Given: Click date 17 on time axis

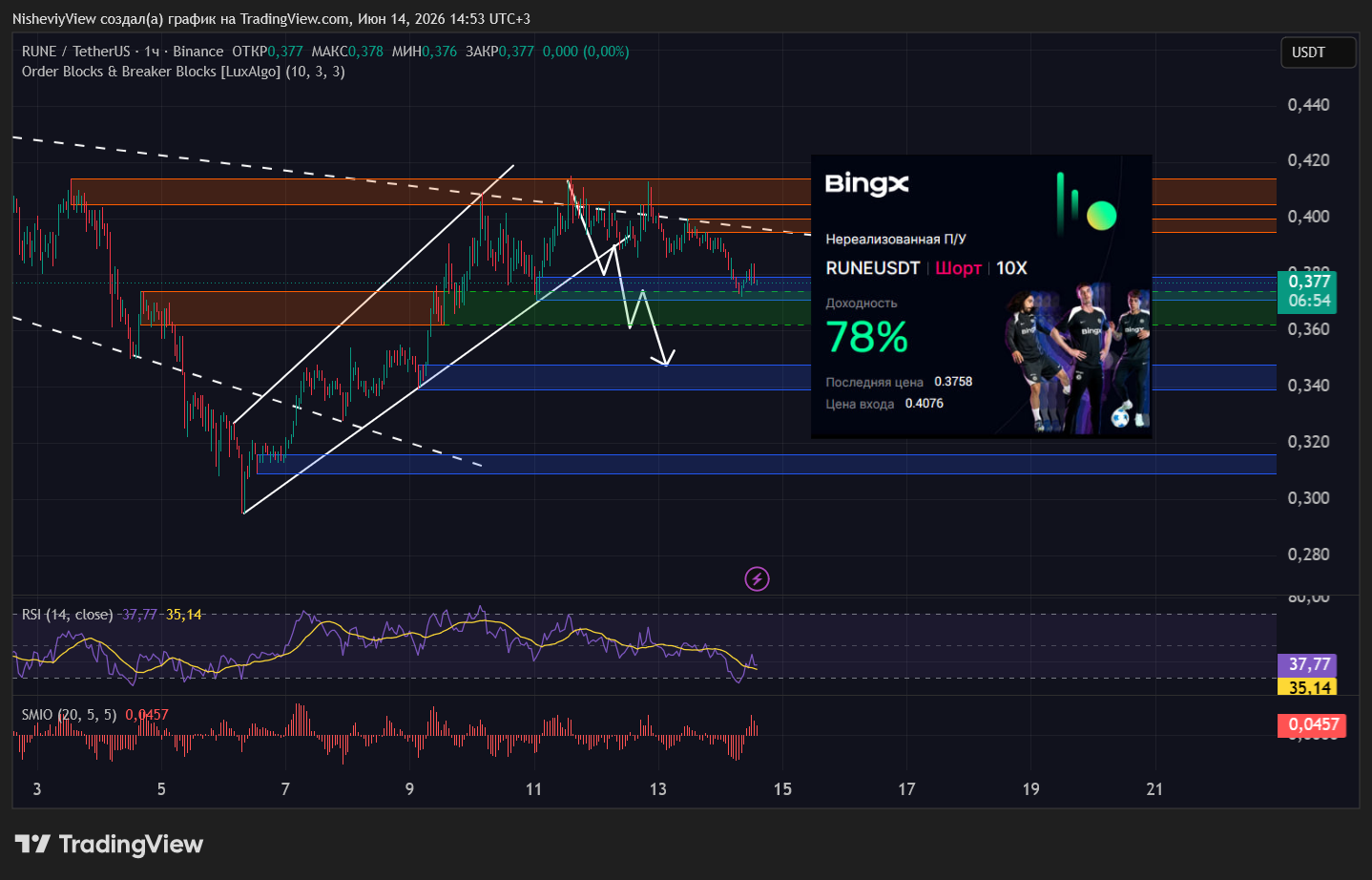Looking at the screenshot, I should 906,789.
